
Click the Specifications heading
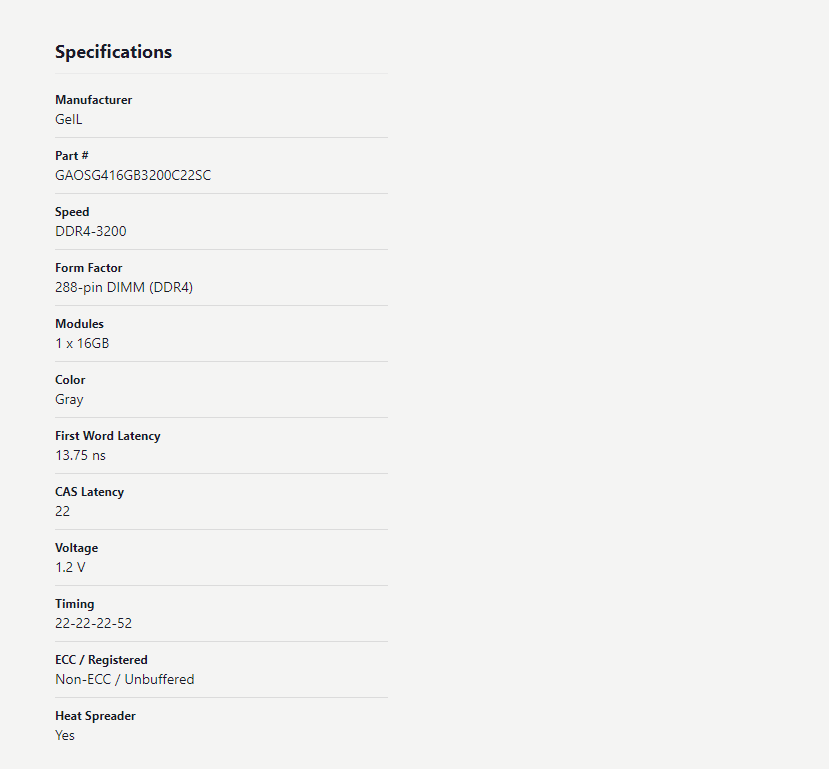(113, 52)
